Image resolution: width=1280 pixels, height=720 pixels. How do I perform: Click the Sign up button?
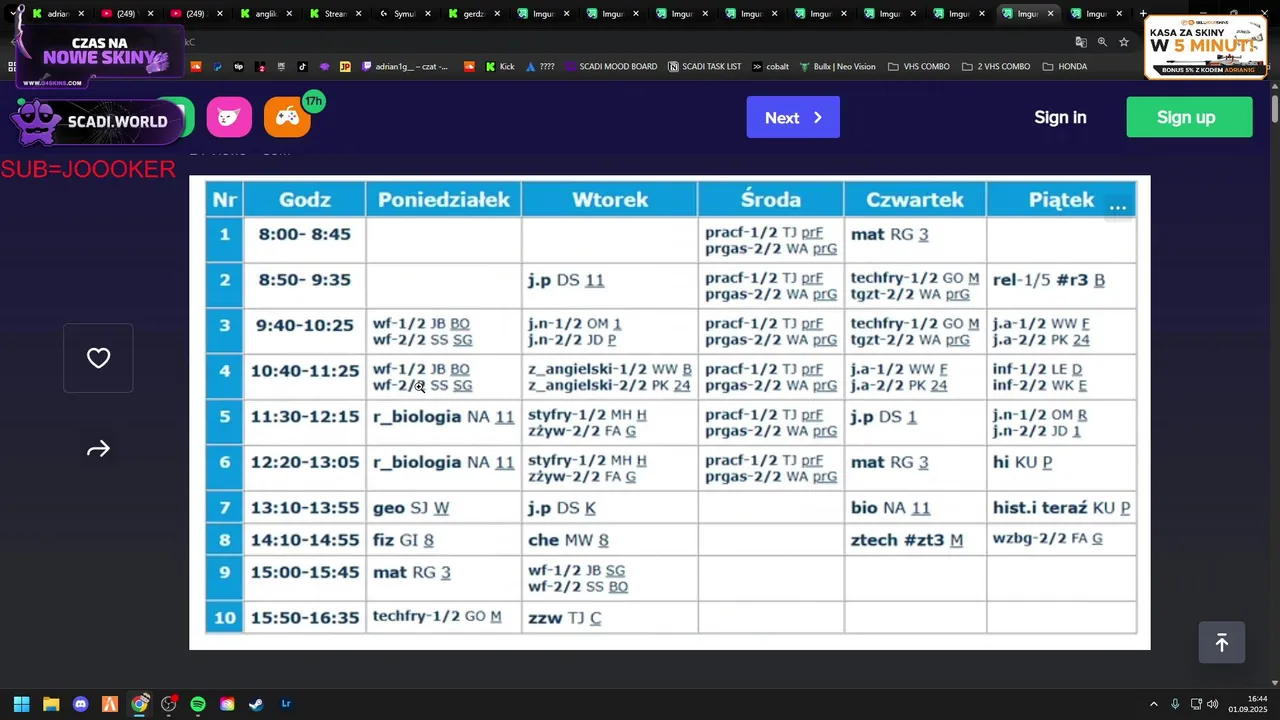point(1189,117)
